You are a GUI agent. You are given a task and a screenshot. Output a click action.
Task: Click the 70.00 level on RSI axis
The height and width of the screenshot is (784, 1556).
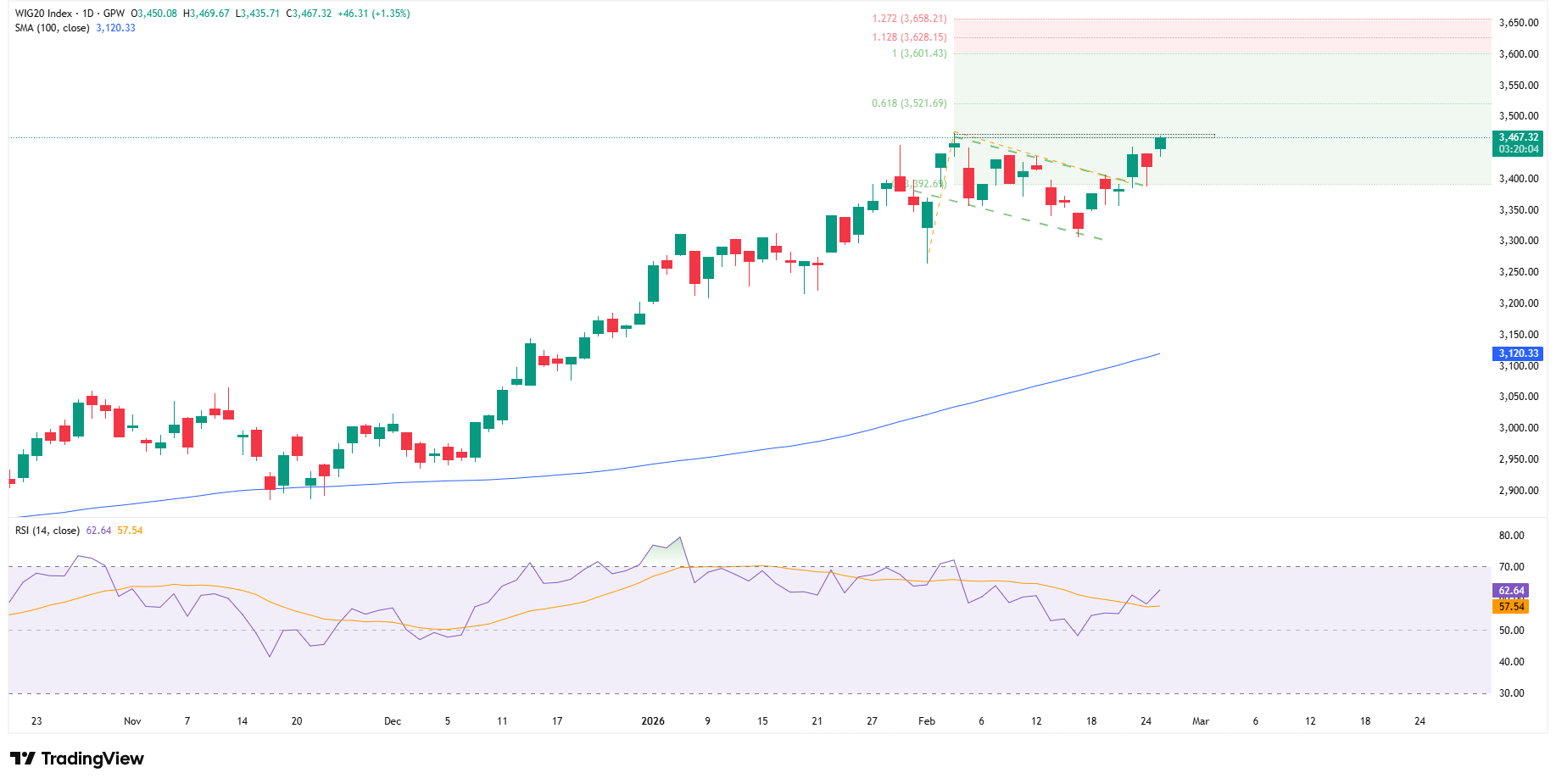(x=1511, y=567)
